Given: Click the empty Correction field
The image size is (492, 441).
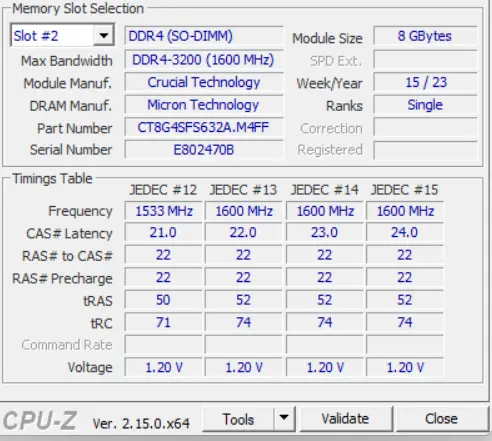Looking at the screenshot, I should pyautogui.click(x=425, y=127).
